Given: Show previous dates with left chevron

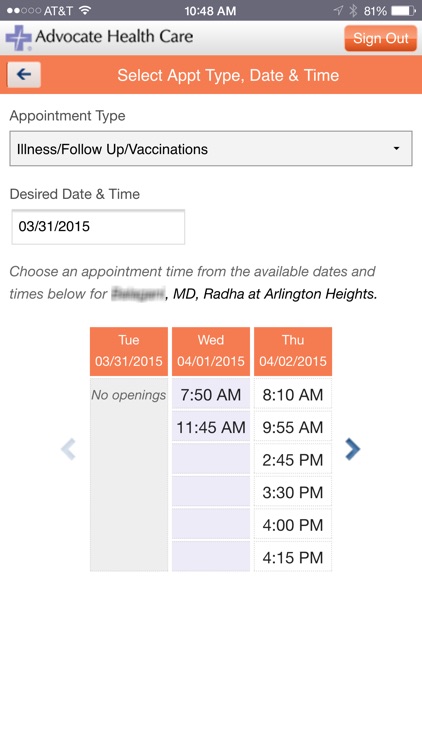Looking at the screenshot, I should tap(68, 449).
